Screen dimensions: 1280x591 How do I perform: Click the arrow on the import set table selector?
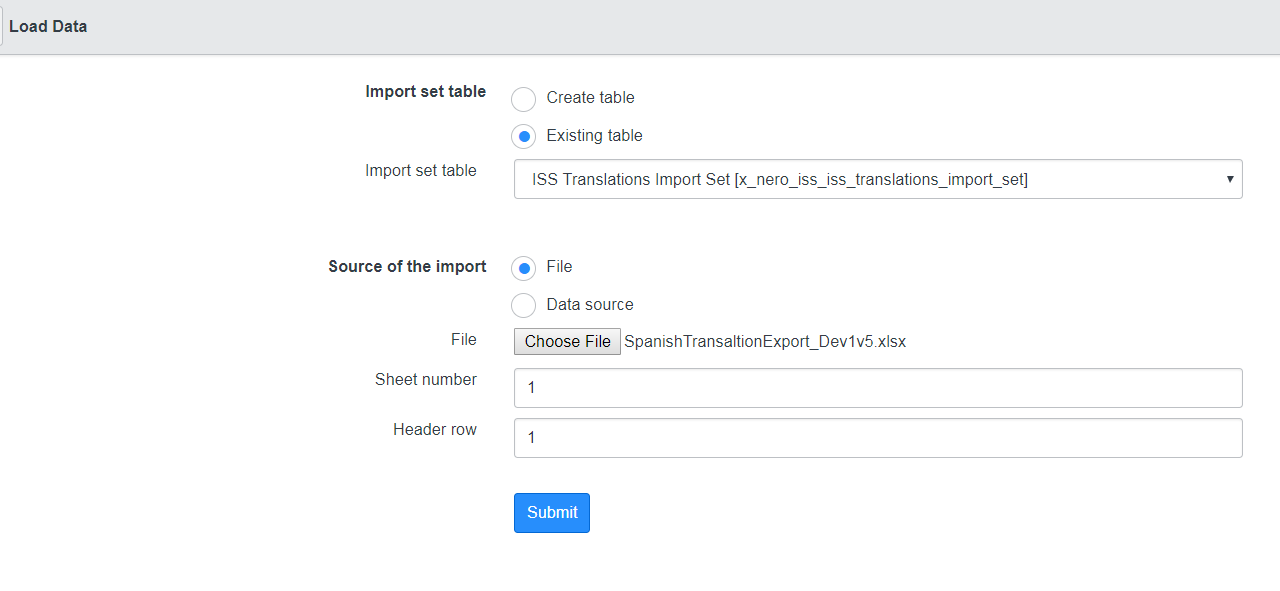pos(1229,180)
